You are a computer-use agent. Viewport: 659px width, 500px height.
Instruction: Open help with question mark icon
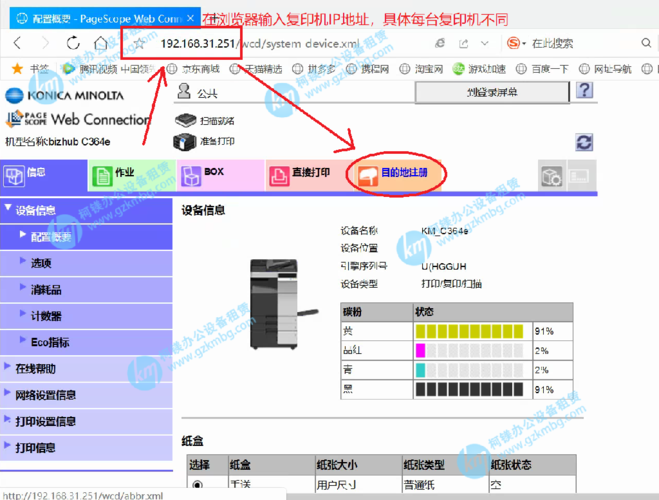584,90
